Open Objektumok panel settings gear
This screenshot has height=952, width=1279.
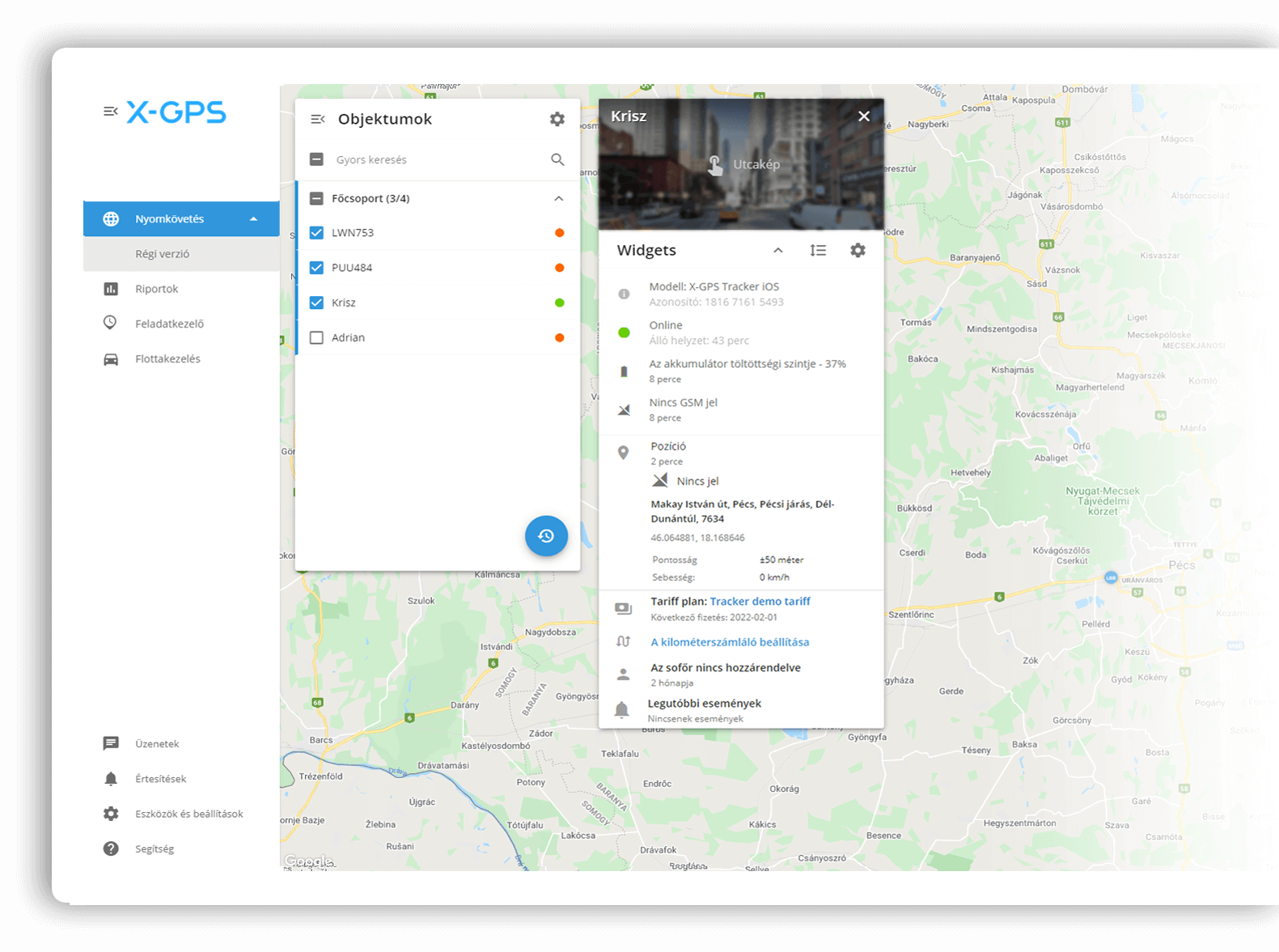[x=557, y=119]
